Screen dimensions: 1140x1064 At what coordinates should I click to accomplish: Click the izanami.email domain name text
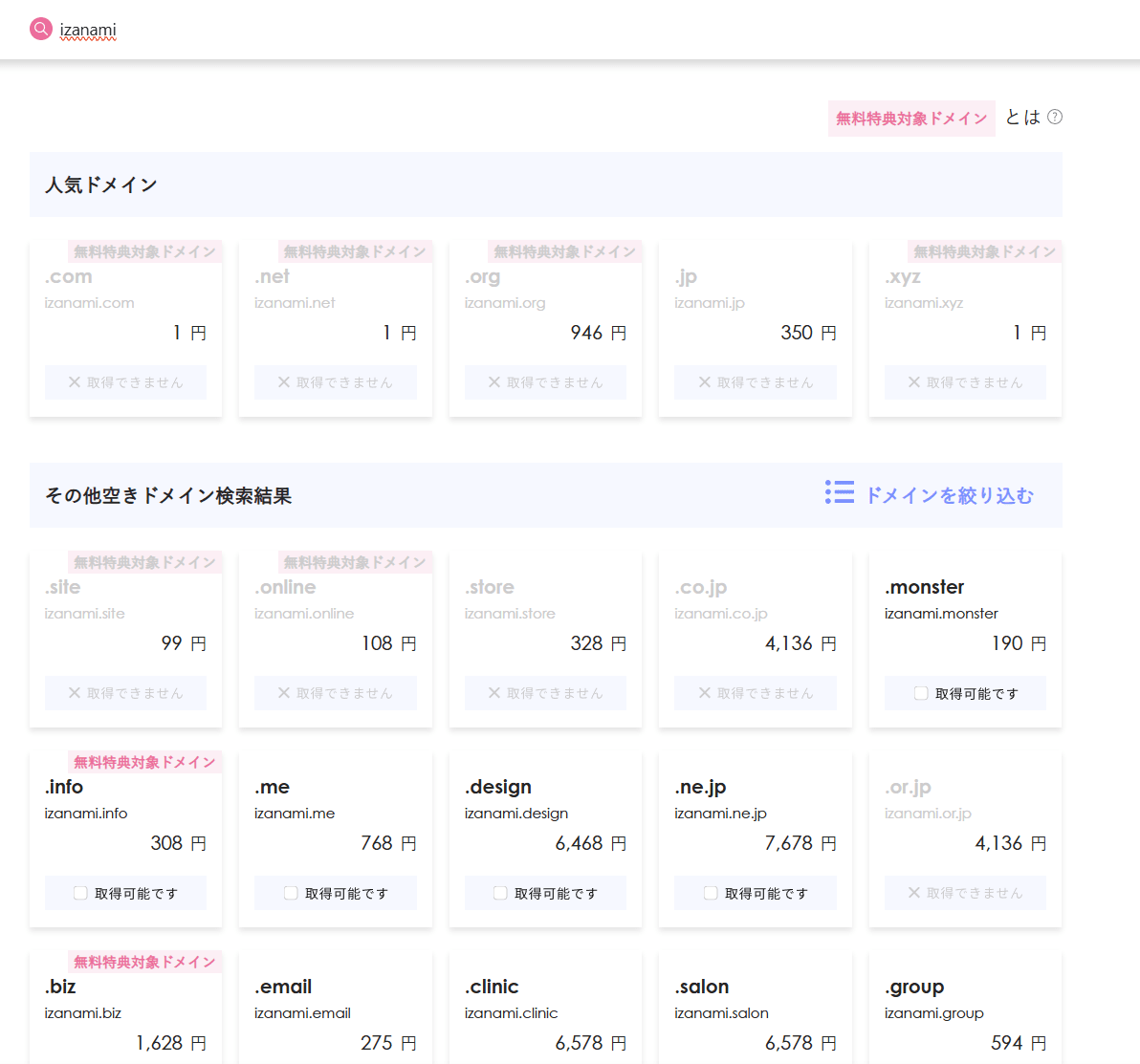[302, 1013]
